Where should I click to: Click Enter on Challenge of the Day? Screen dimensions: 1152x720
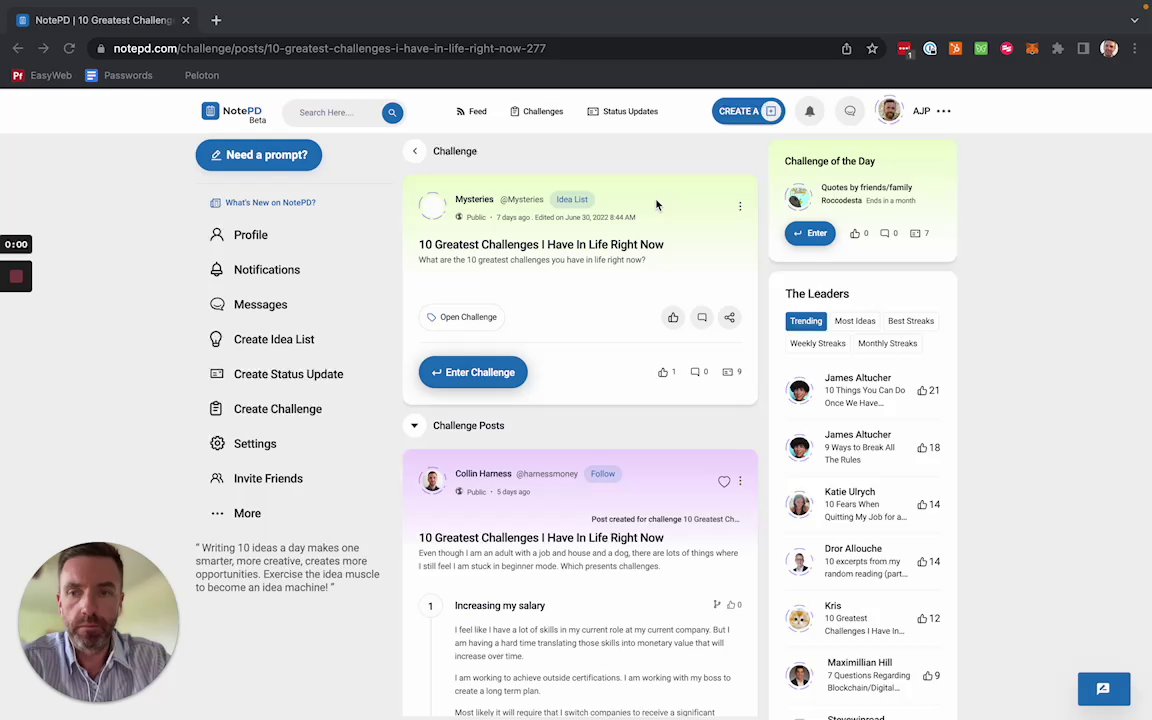[x=810, y=234]
